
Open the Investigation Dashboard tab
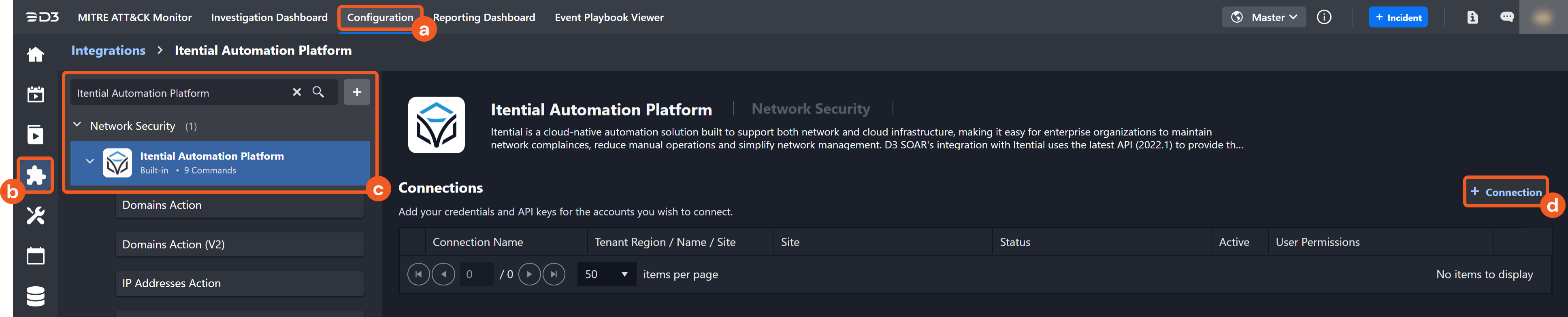click(x=269, y=17)
